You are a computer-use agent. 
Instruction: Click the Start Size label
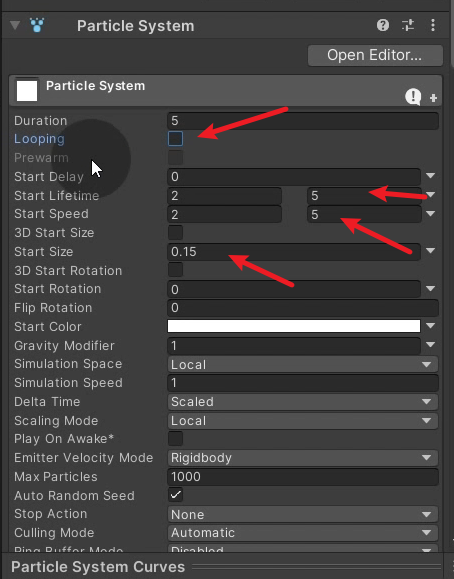click(44, 251)
